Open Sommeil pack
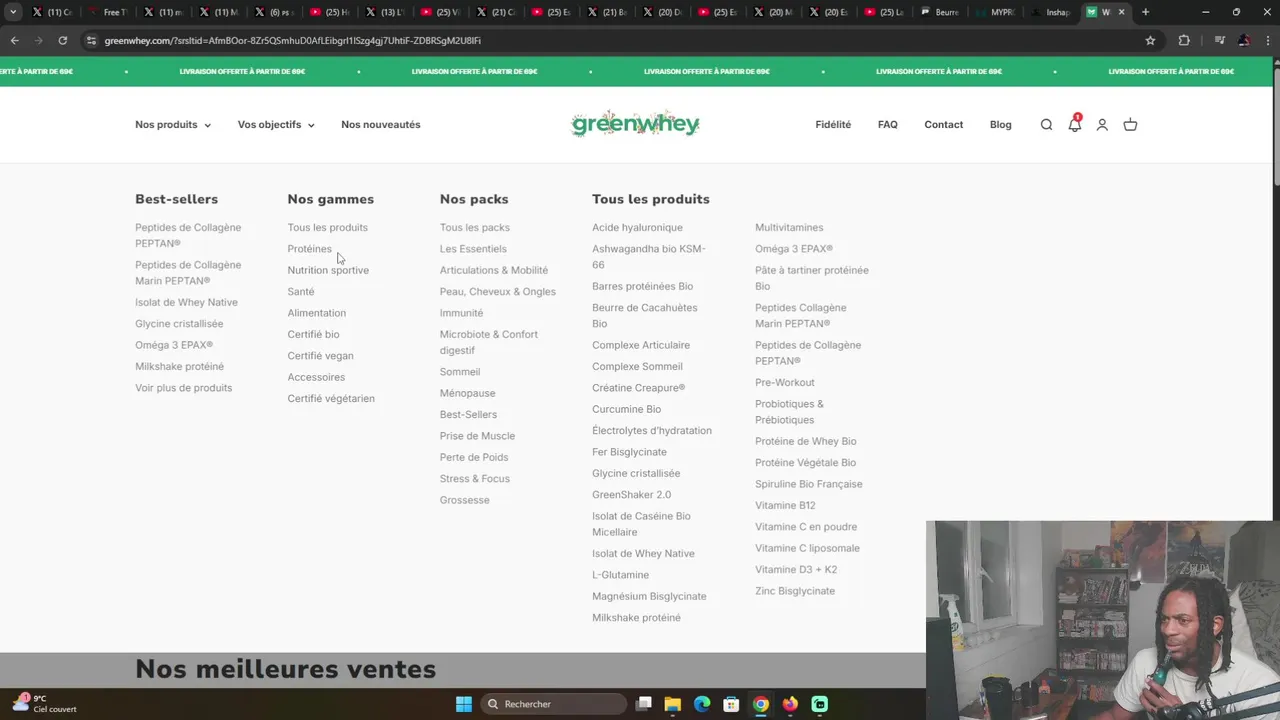 (x=460, y=372)
